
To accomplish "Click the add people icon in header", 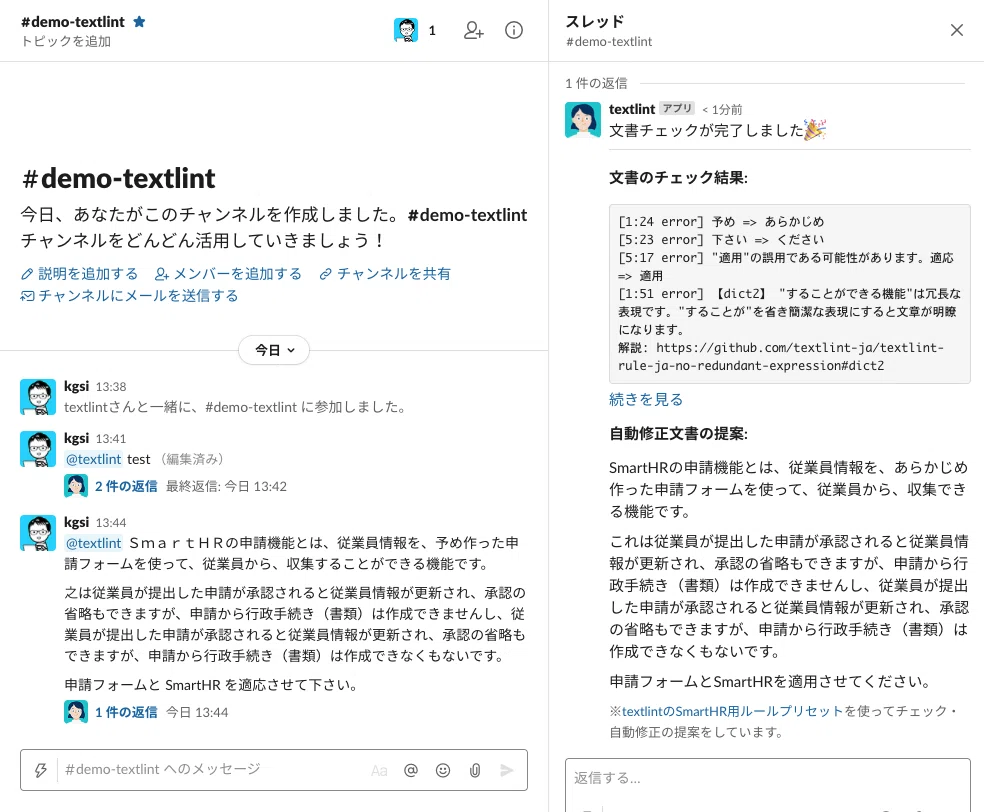I will 473,30.
